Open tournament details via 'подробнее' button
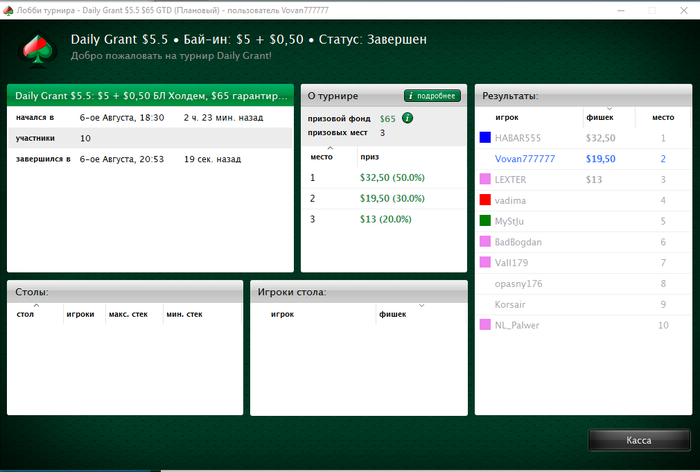 432,96
